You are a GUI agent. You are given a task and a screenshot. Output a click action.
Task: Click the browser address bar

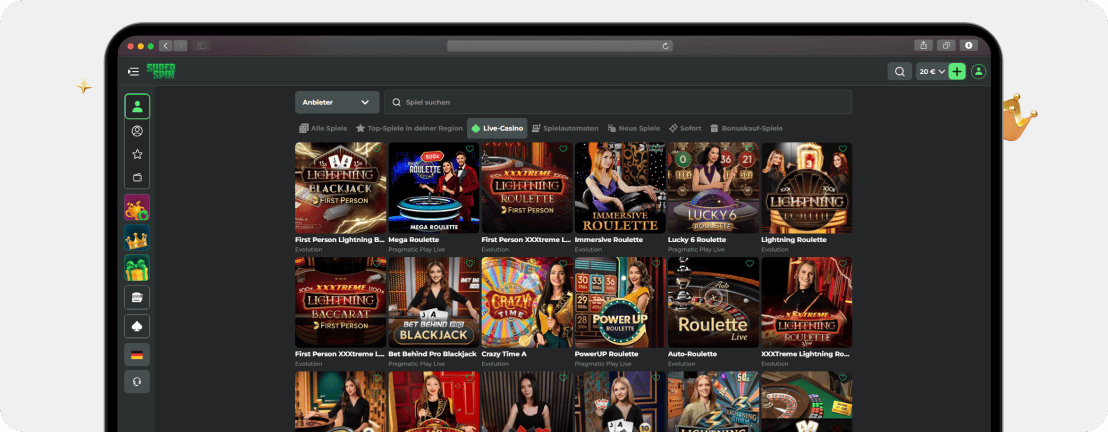(560, 45)
